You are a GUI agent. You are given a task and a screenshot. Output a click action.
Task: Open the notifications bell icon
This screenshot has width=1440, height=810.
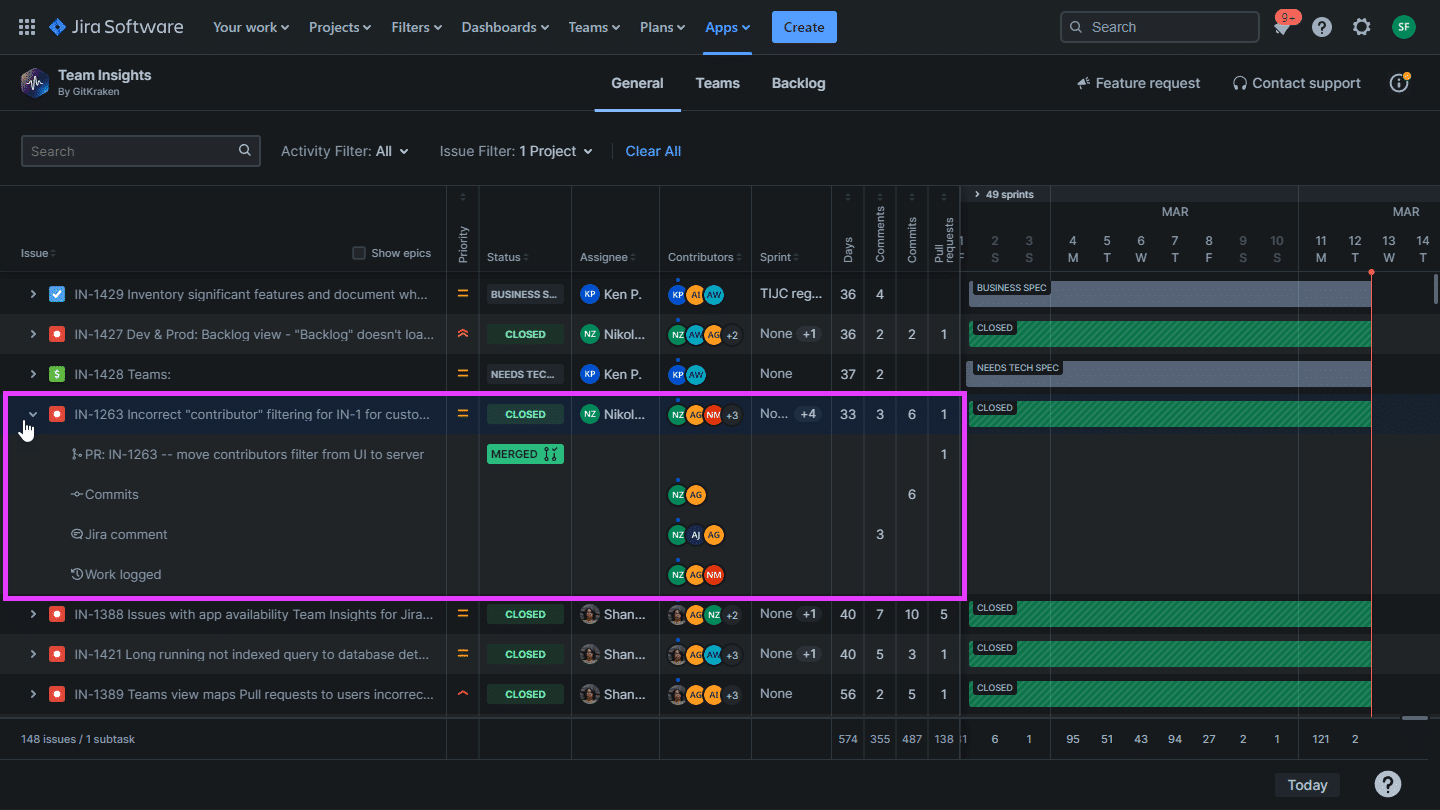pyautogui.click(x=1282, y=27)
